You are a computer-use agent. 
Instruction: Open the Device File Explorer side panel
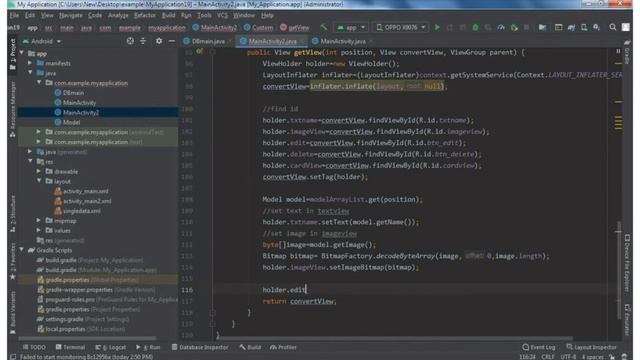(627, 263)
